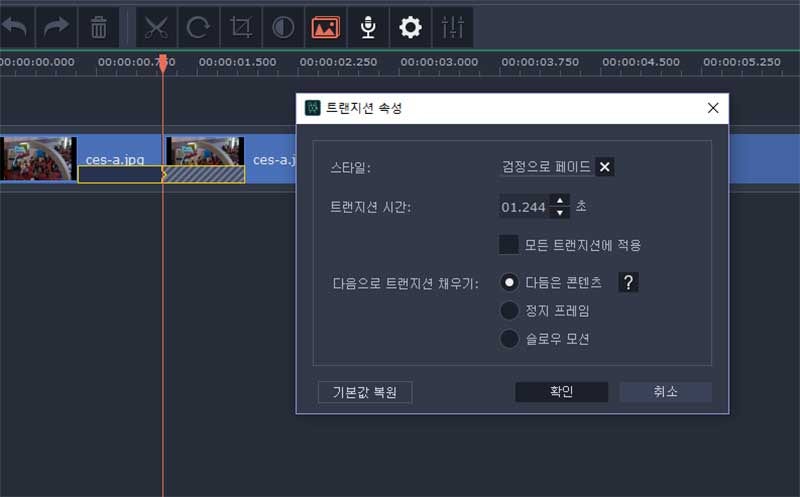
Task: Click the Rotate tool icon
Action: [198, 27]
